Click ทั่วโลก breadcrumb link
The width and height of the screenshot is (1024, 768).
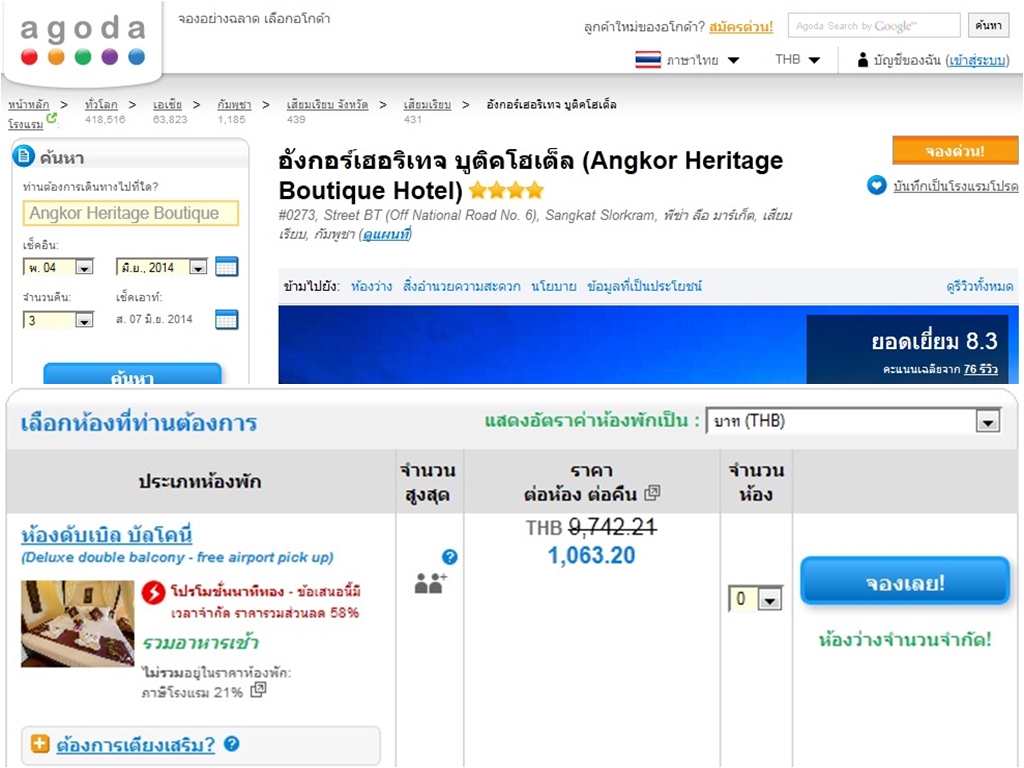point(101,104)
